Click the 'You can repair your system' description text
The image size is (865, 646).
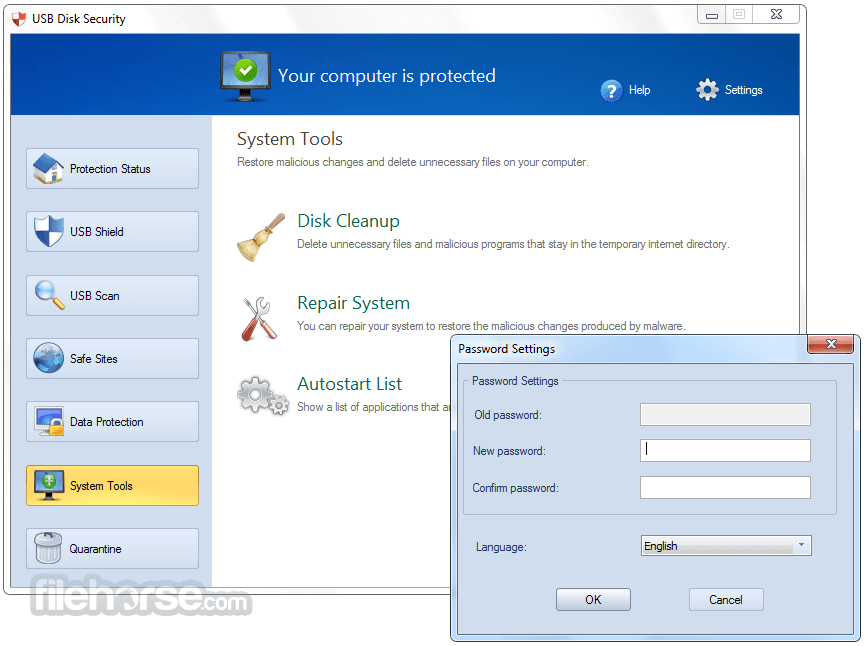pos(491,326)
